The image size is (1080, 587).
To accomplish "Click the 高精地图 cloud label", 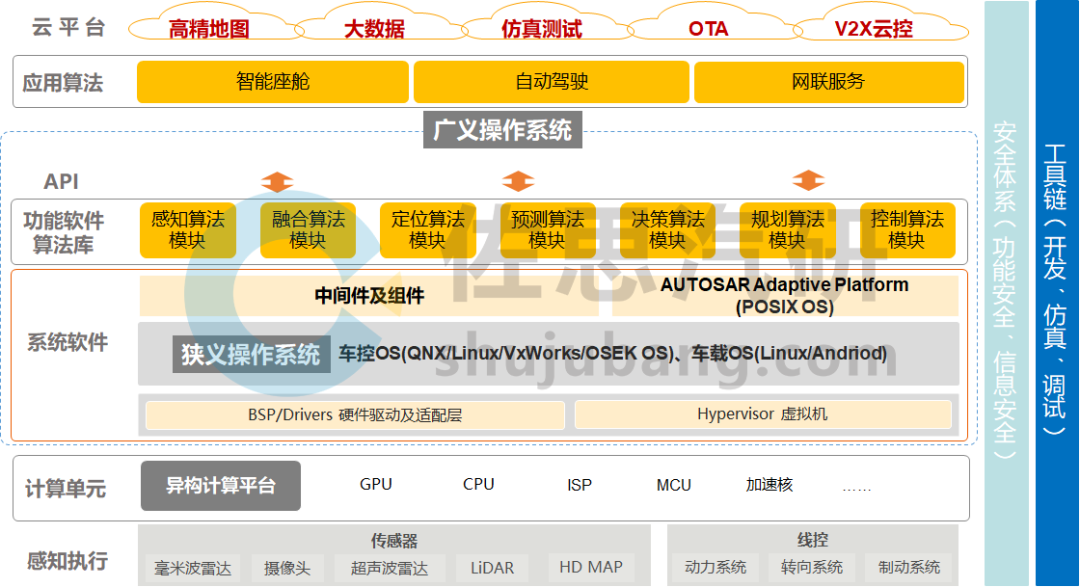I will pyautogui.click(x=209, y=29).
